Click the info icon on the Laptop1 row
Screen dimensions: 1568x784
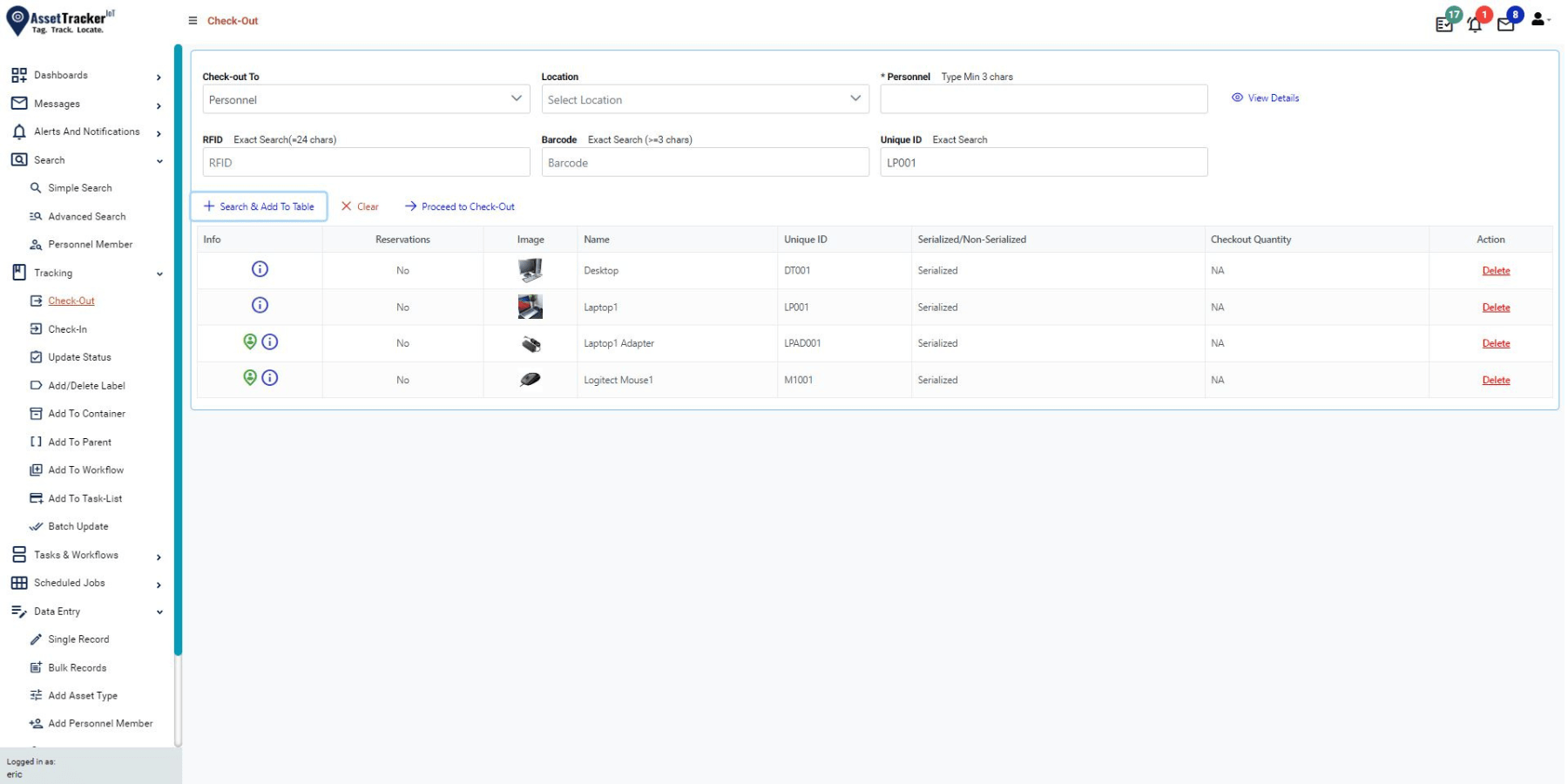pos(259,306)
